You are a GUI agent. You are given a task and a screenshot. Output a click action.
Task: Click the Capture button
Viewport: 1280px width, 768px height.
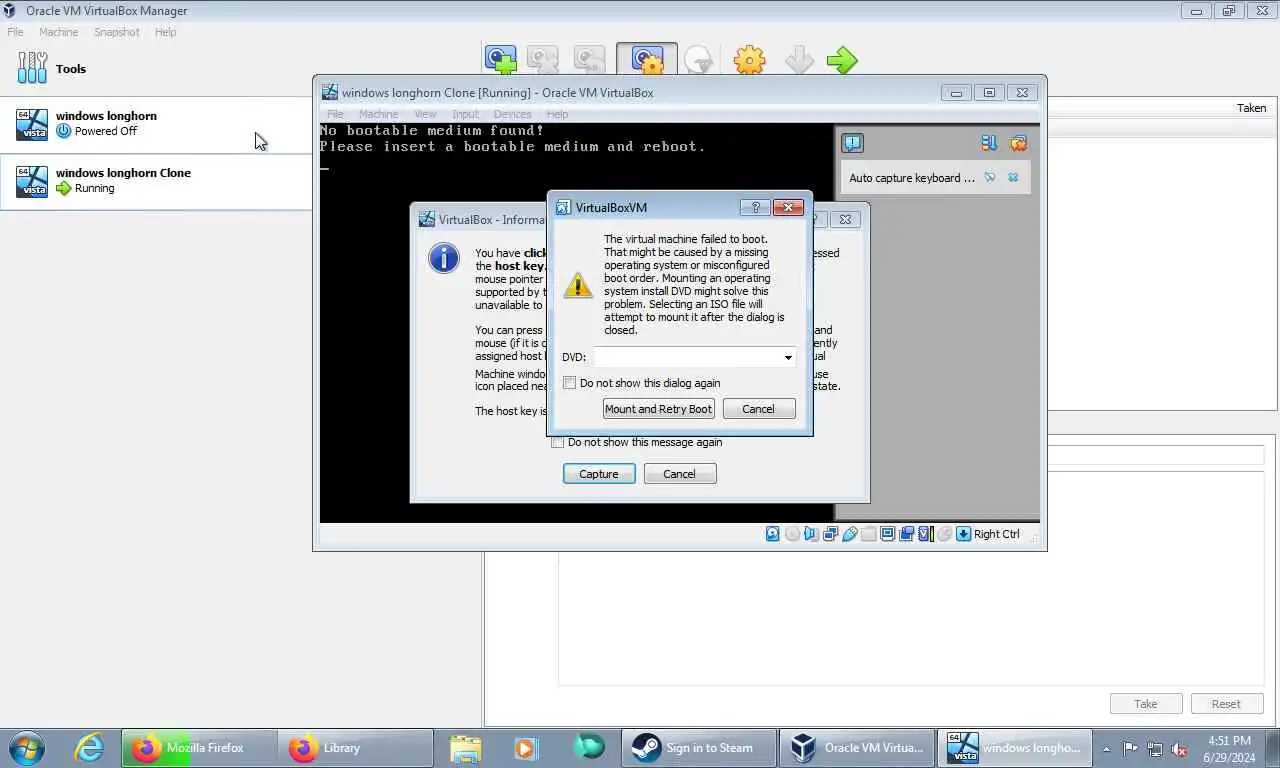click(x=599, y=474)
